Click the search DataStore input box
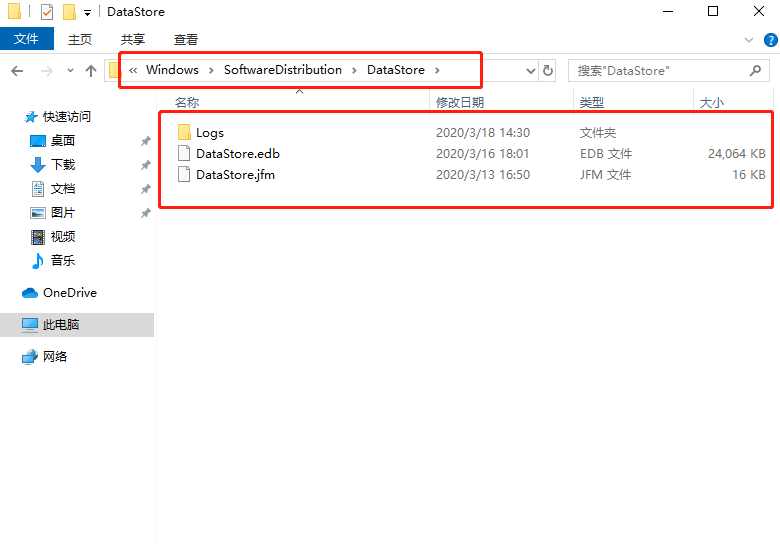Screen dimensions: 780x544 click(658, 71)
